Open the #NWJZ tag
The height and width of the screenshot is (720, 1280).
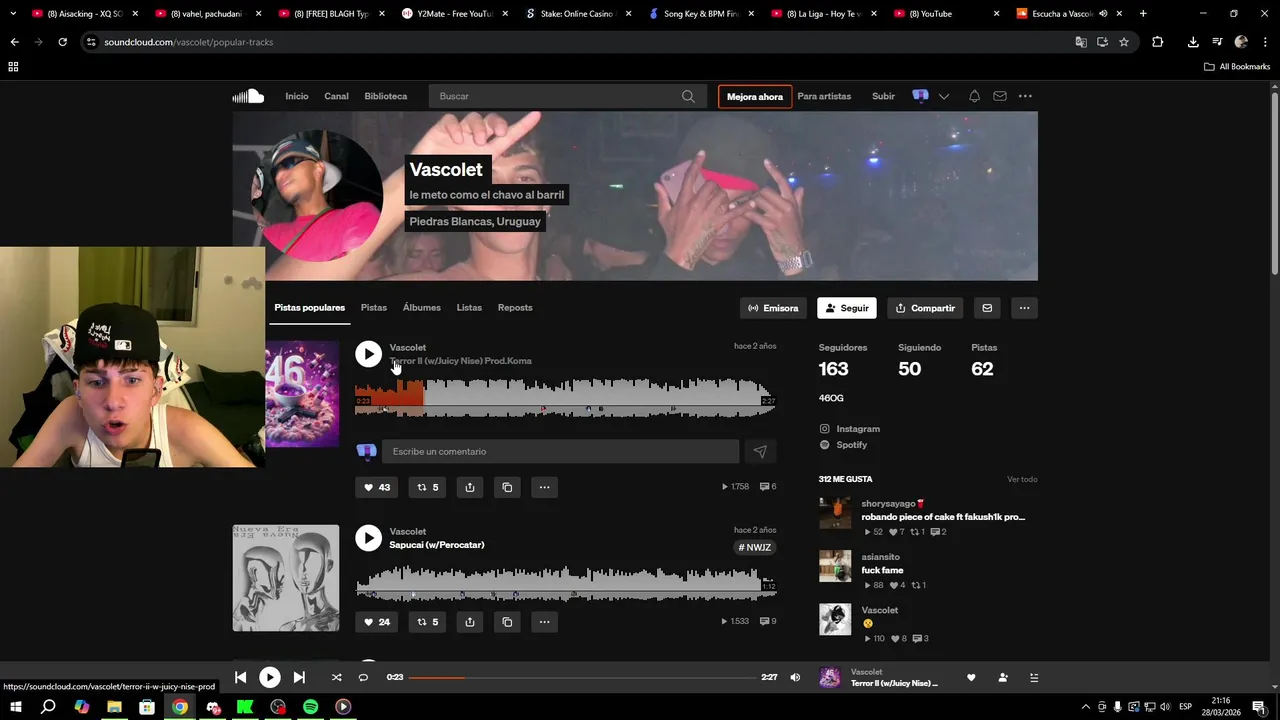click(x=755, y=547)
